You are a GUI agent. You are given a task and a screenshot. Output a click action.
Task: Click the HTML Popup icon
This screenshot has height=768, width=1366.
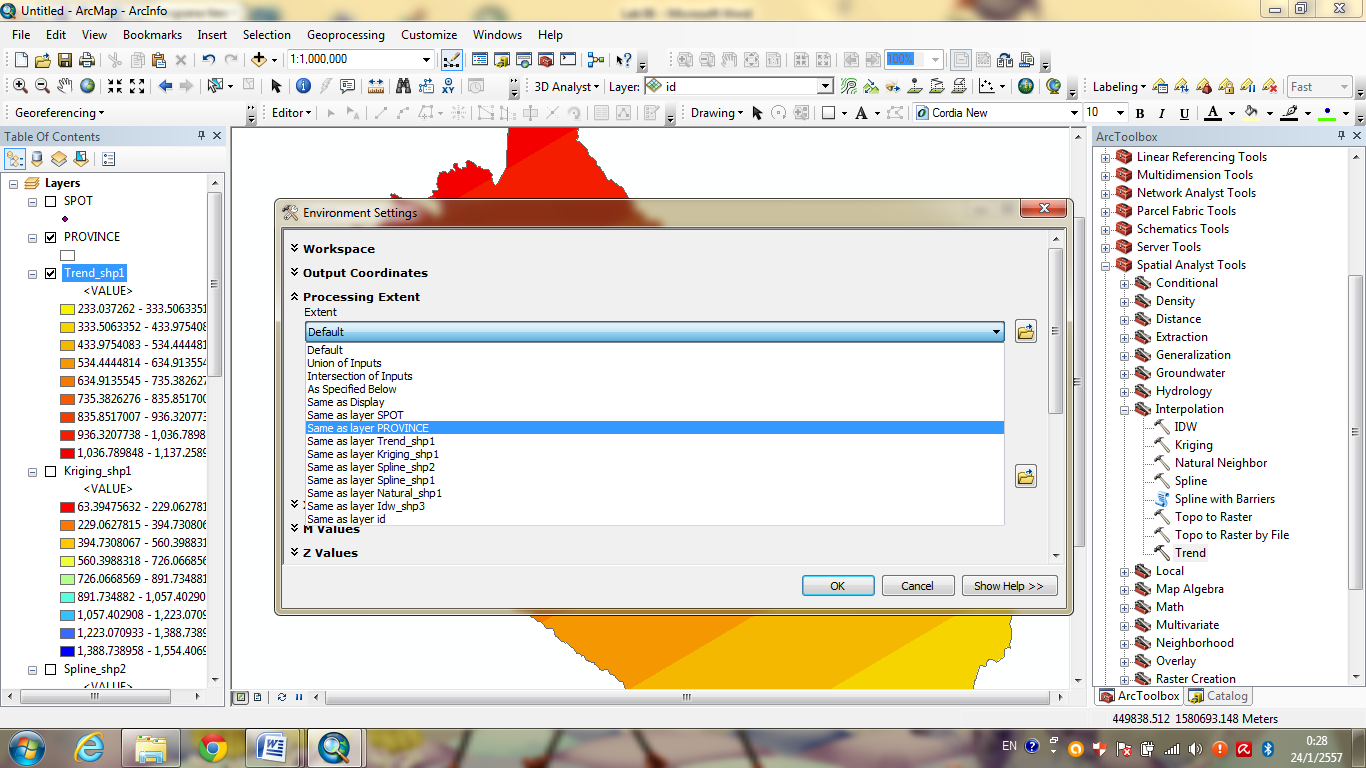click(347, 86)
